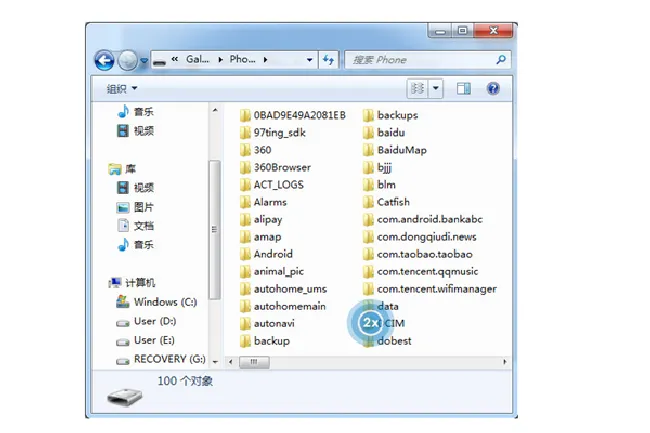Select the backups folder
Image resolution: width=650 pixels, height=433 pixels.
pos(390,115)
